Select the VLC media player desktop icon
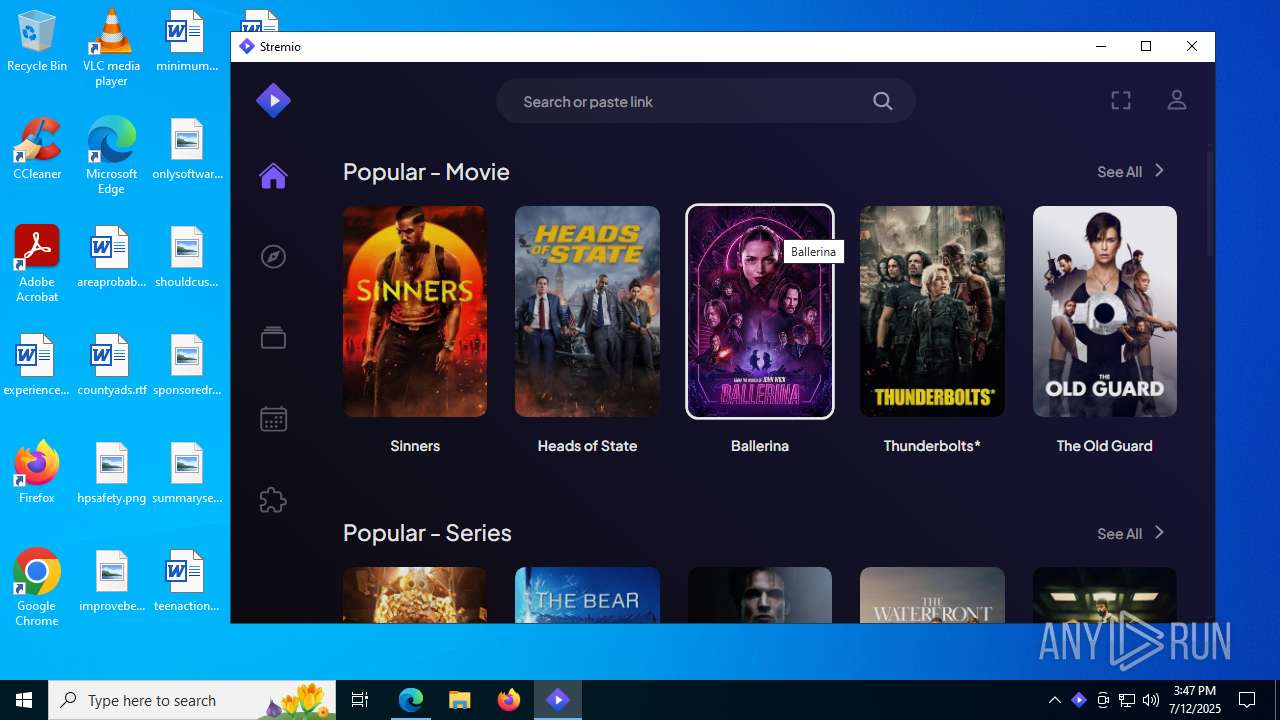Screen dimensions: 1280x720 [111, 49]
